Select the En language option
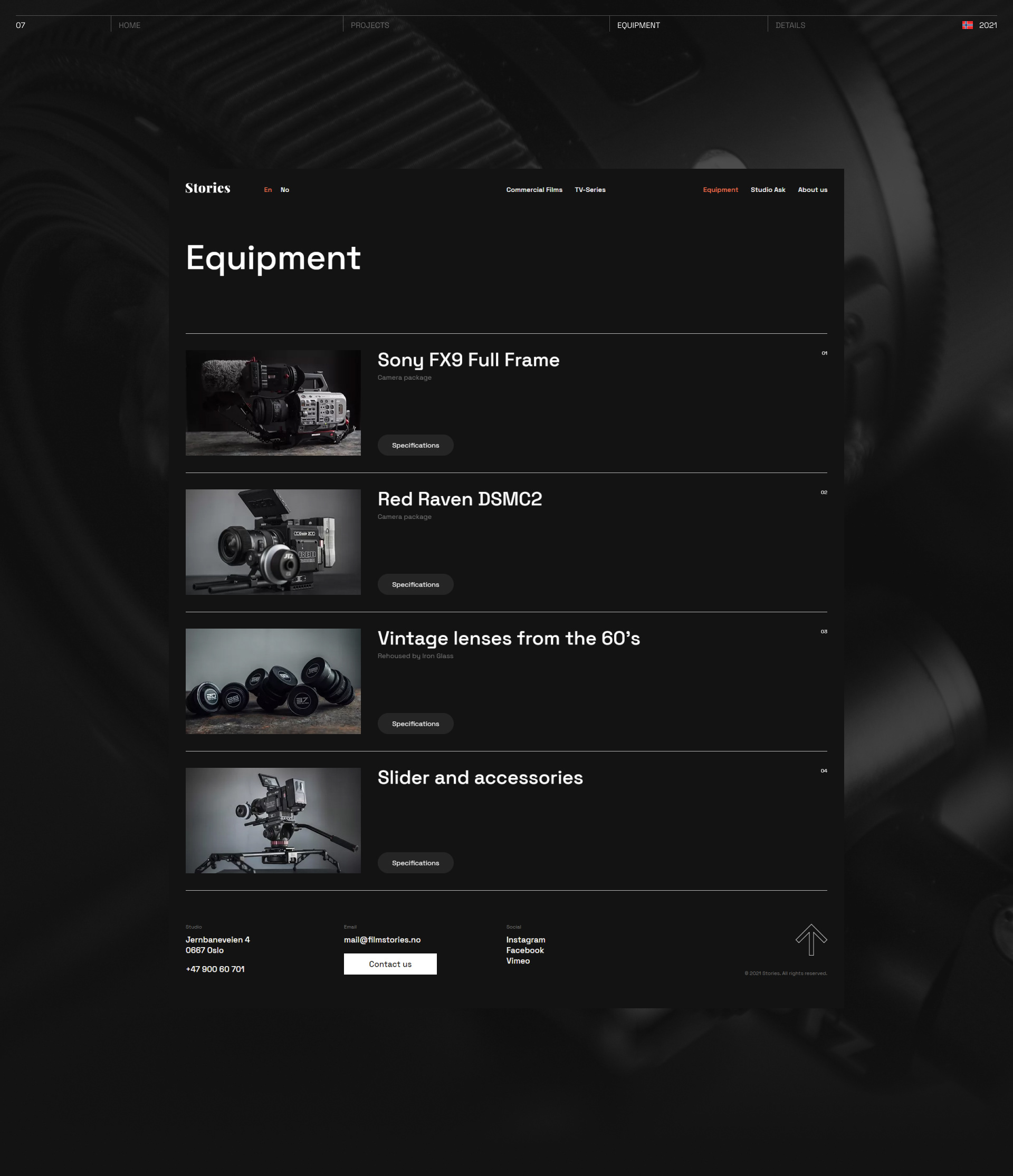This screenshot has width=1013, height=1176. (x=267, y=189)
